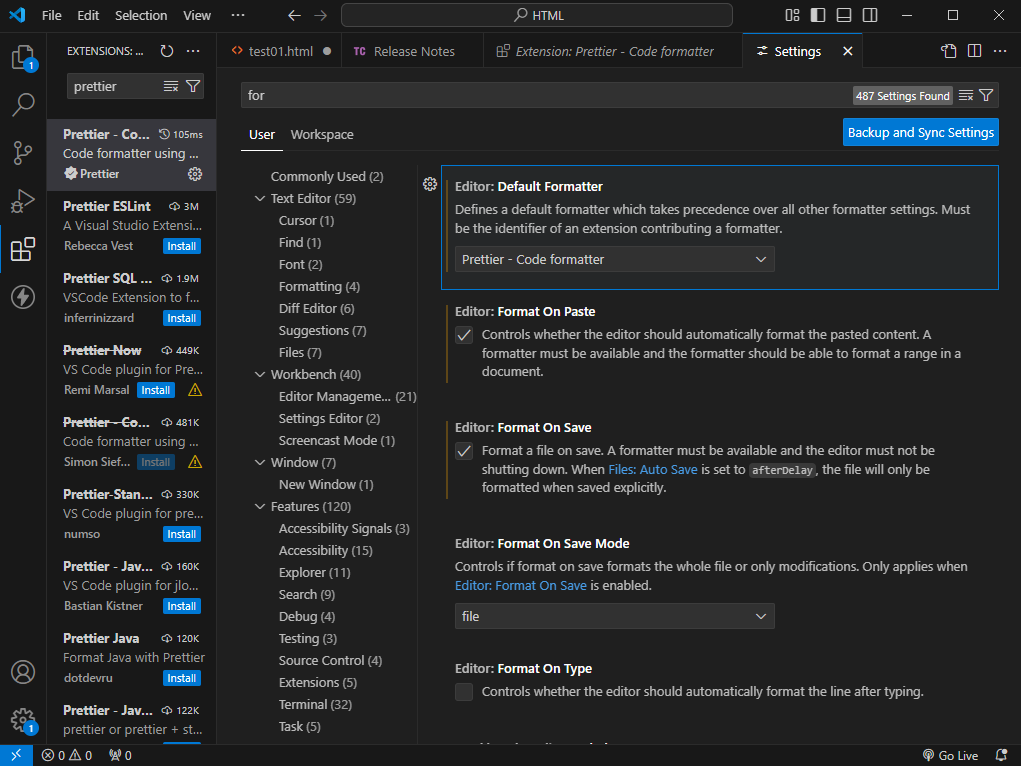
Task: Click Backup and Sync Settings button
Action: 920,132
